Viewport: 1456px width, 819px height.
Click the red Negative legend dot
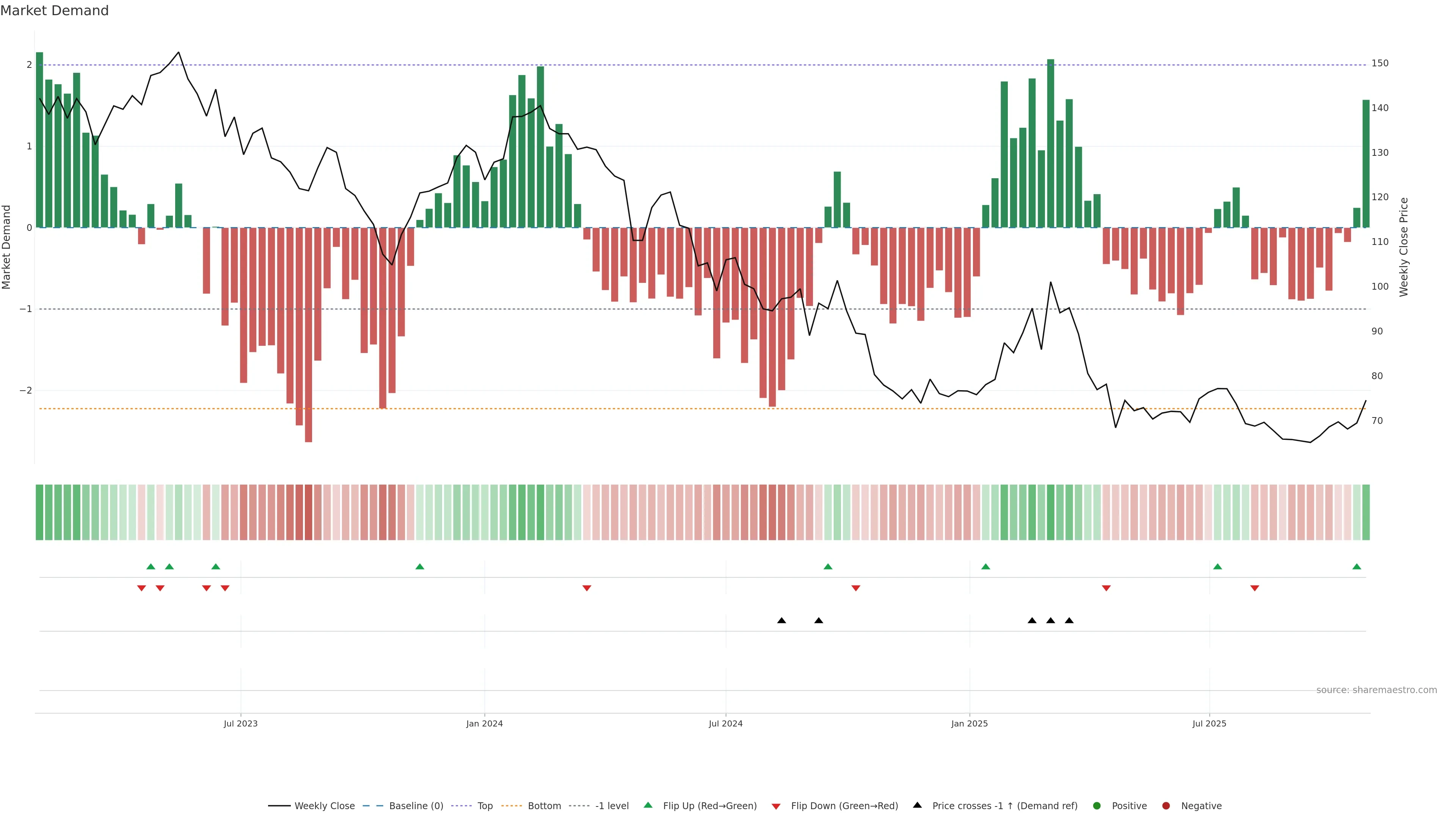1166,805
